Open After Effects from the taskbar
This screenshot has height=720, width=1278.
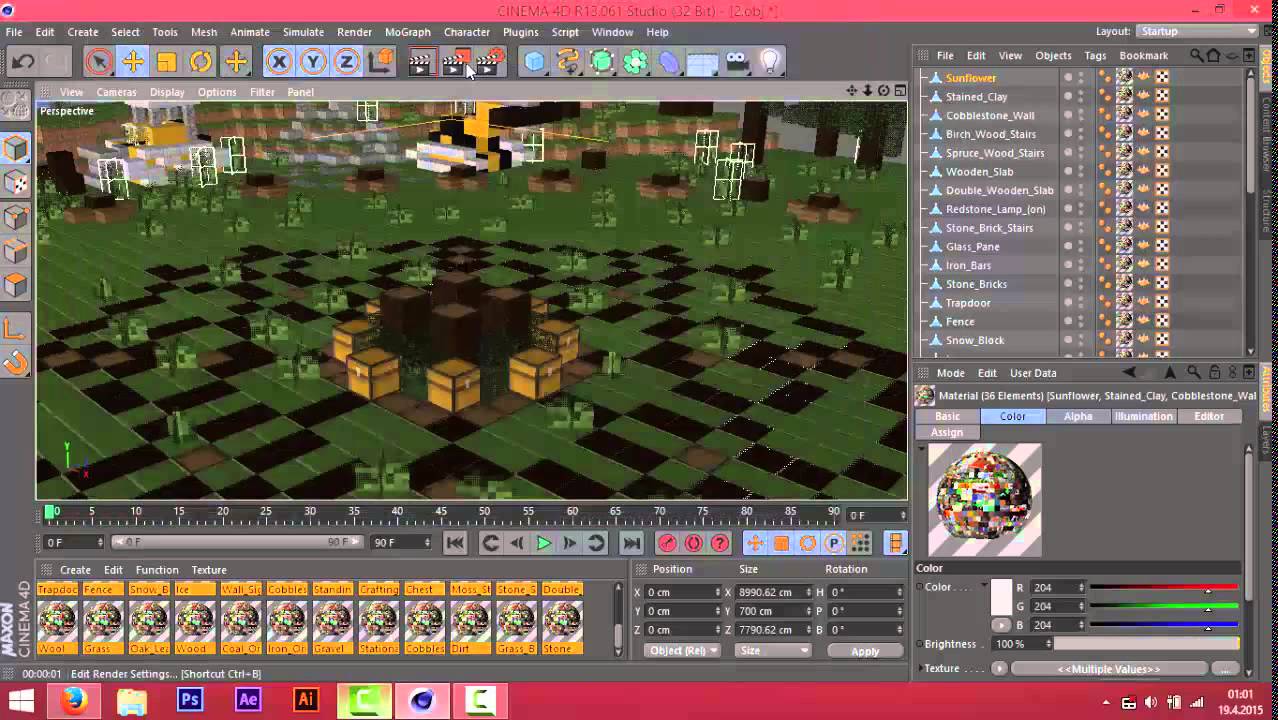248,701
